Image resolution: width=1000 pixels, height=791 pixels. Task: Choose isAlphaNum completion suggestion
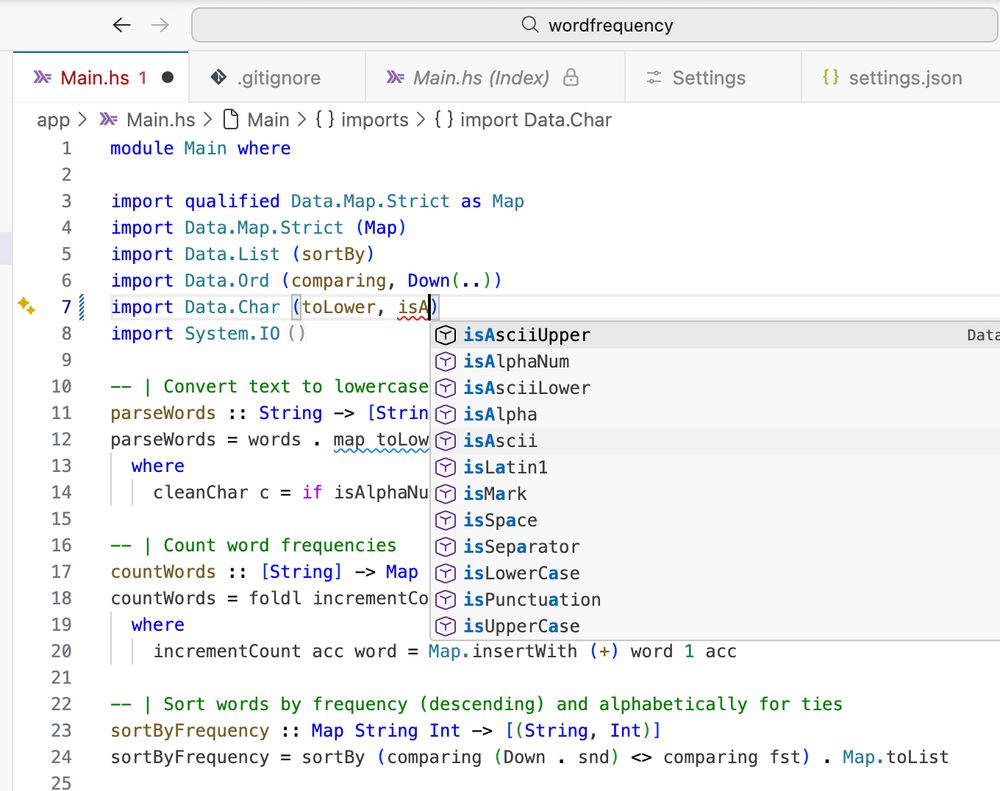[x=519, y=361]
